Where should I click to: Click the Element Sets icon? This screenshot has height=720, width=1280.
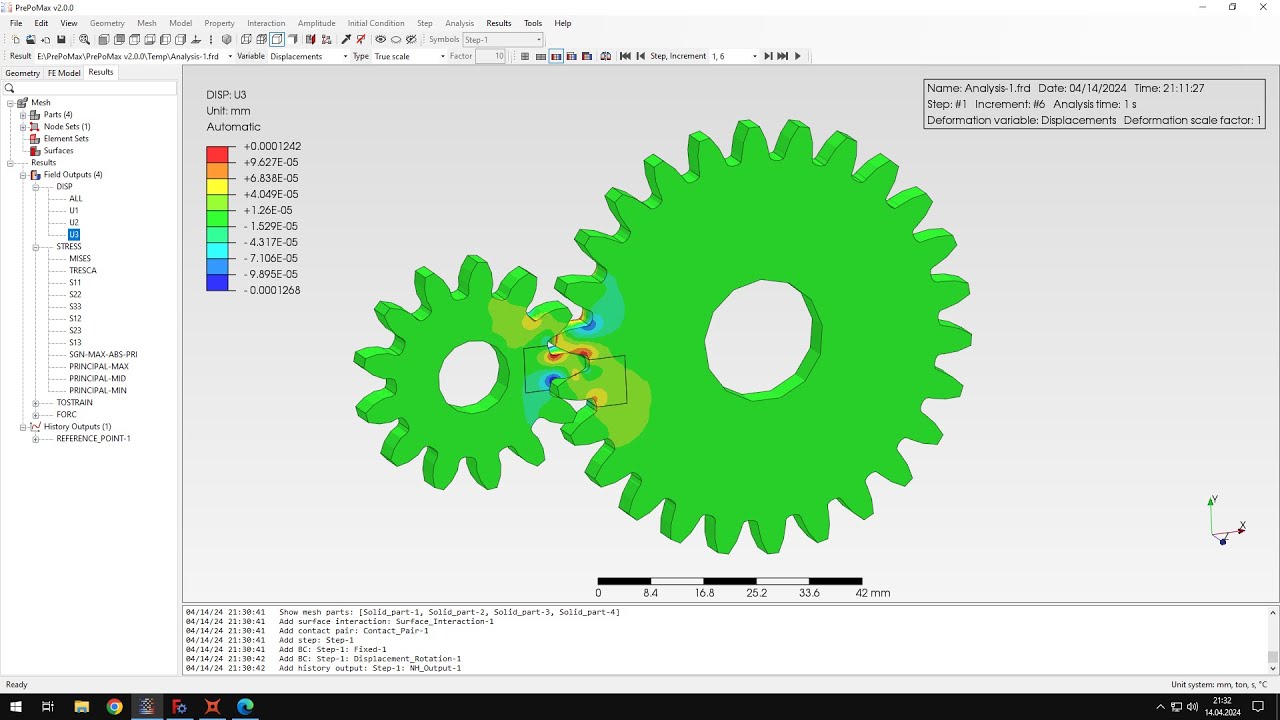point(36,138)
